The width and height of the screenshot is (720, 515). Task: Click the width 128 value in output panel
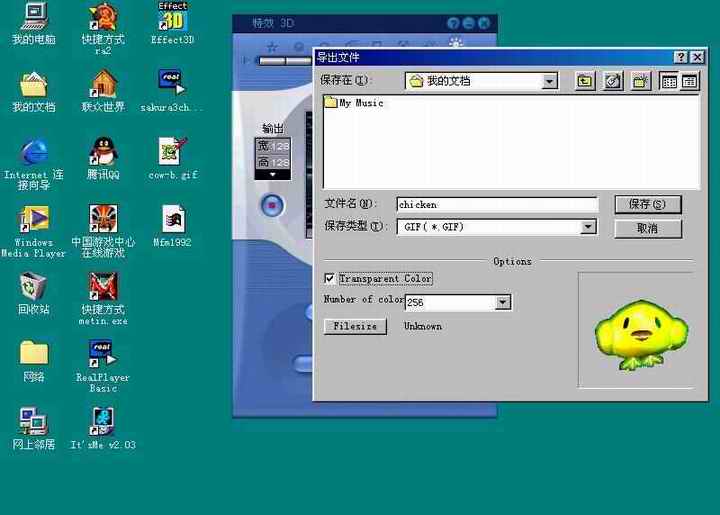pos(280,146)
